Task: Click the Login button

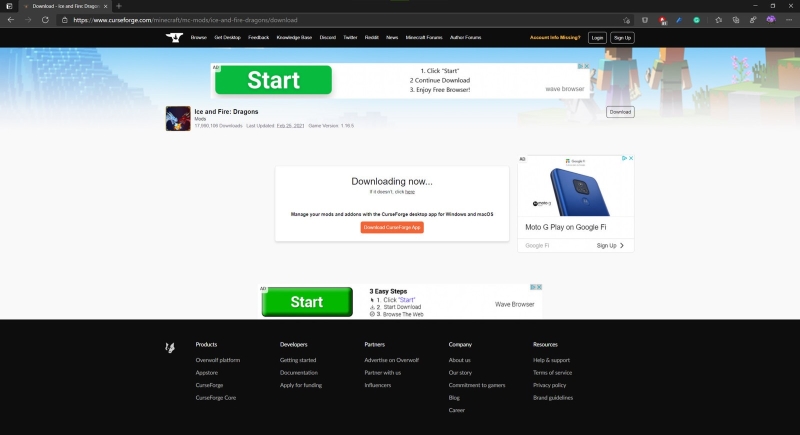Action: coord(597,38)
